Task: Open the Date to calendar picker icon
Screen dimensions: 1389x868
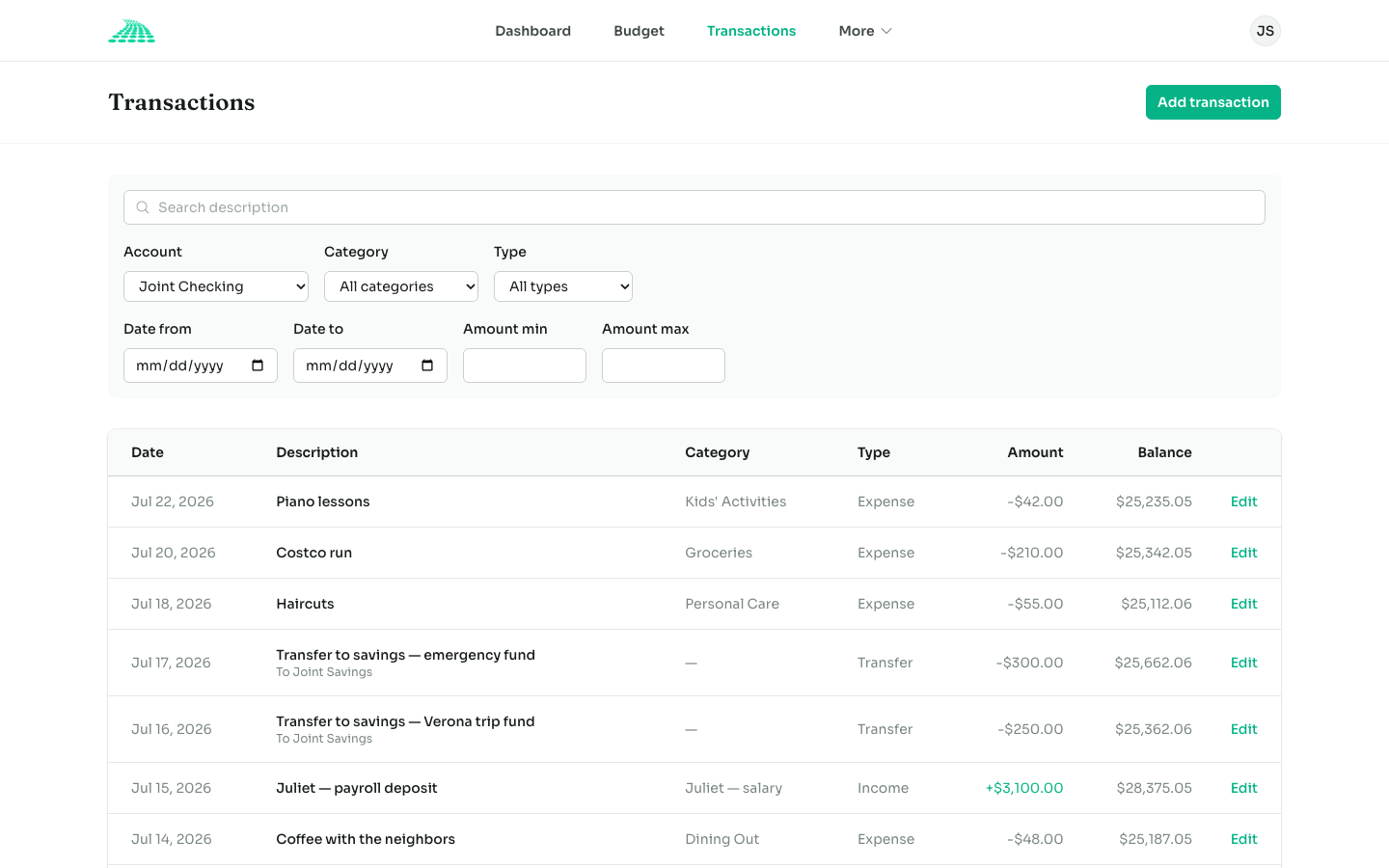Action: tap(427, 366)
